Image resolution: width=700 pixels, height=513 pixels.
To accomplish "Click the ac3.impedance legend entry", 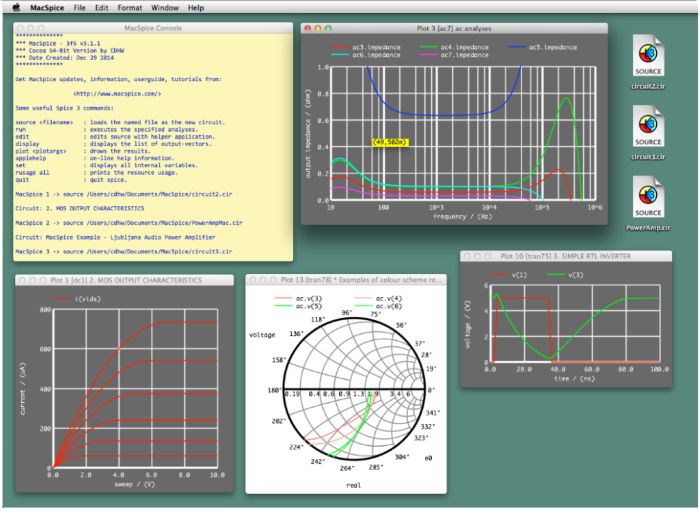I will click(366, 47).
